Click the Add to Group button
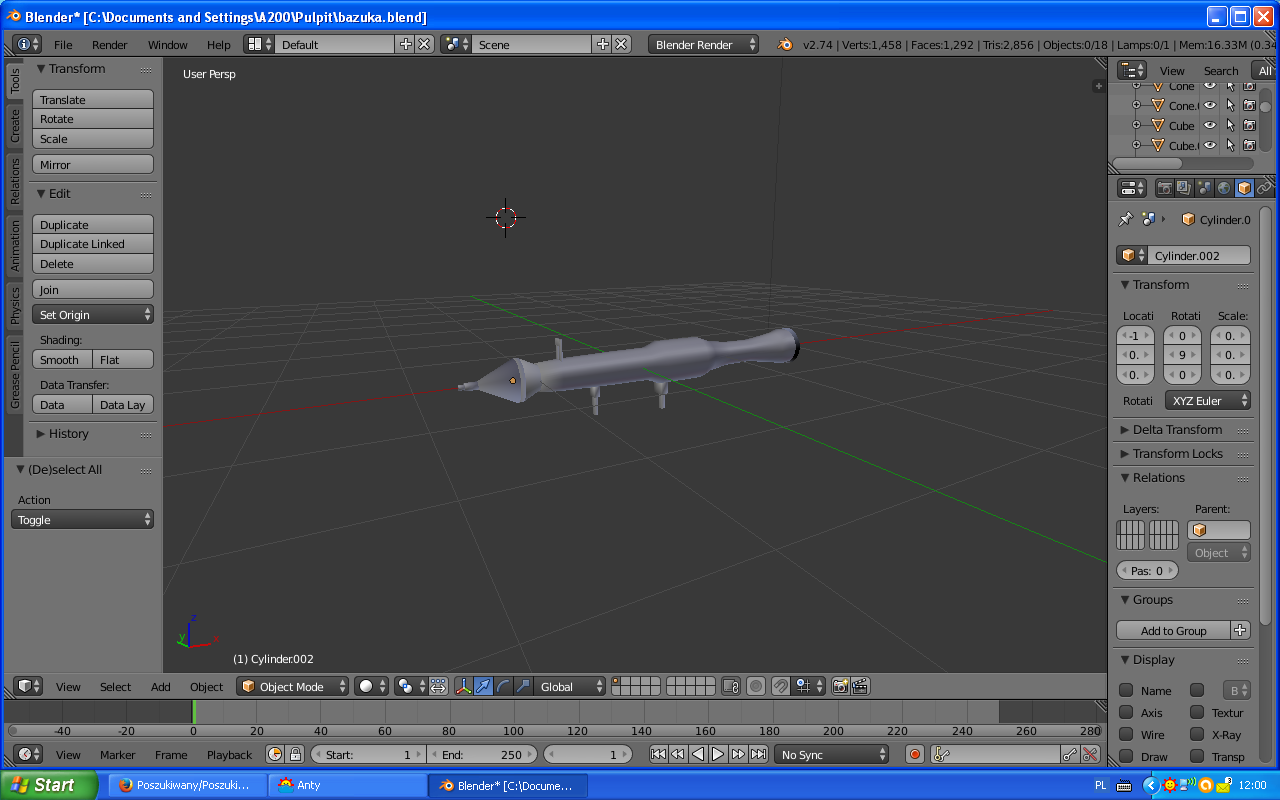Image resolution: width=1280 pixels, height=800 pixels. [x=1173, y=631]
